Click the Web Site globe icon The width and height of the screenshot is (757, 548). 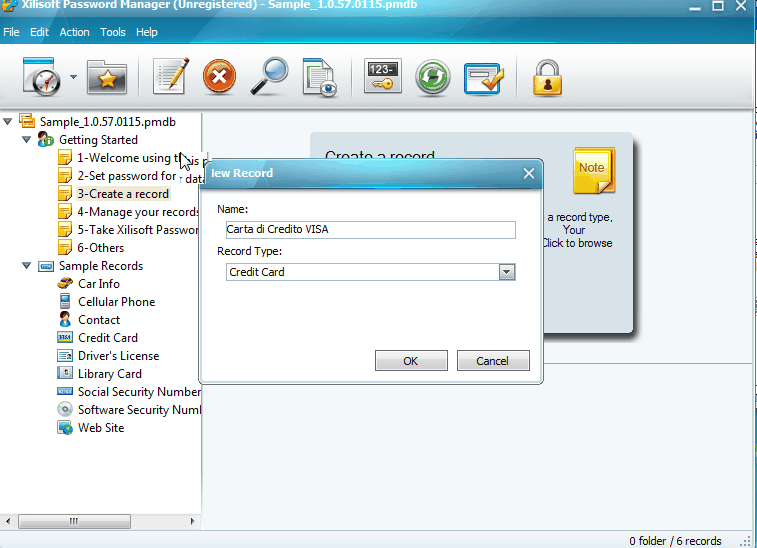click(65, 428)
